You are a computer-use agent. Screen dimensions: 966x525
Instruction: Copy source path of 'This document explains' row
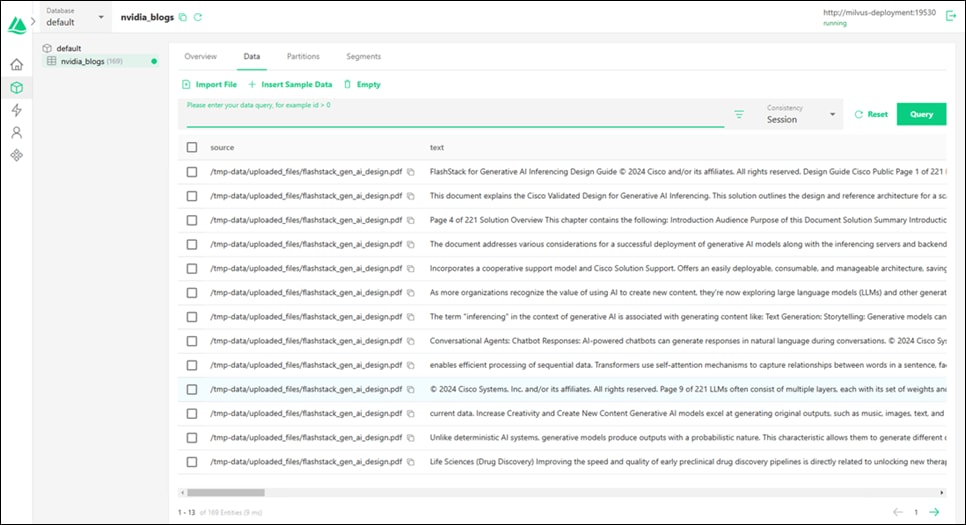pos(411,196)
